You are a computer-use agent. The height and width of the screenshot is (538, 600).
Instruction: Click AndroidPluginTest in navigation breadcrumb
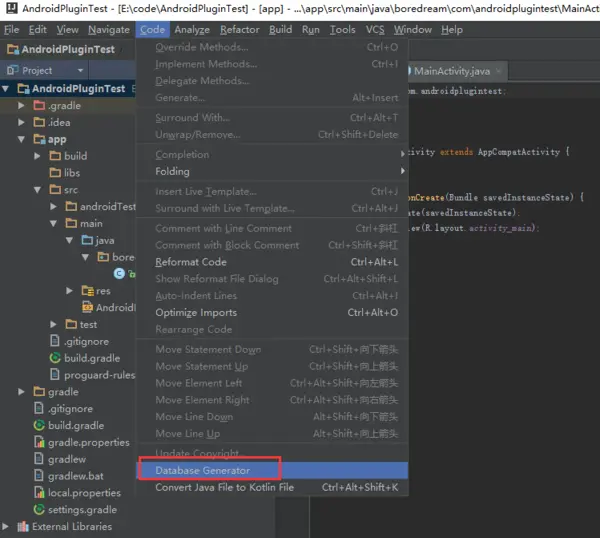(x=68, y=49)
